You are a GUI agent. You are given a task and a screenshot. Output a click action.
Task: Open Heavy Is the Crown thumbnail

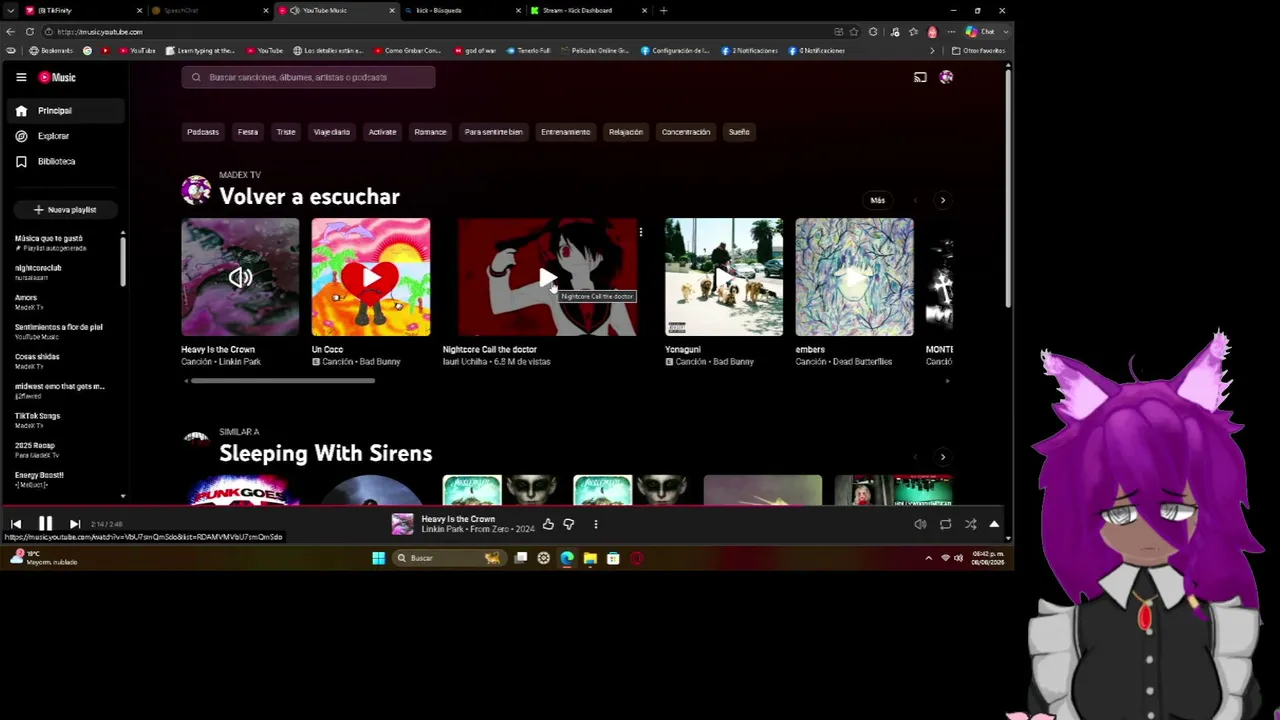[x=240, y=277]
